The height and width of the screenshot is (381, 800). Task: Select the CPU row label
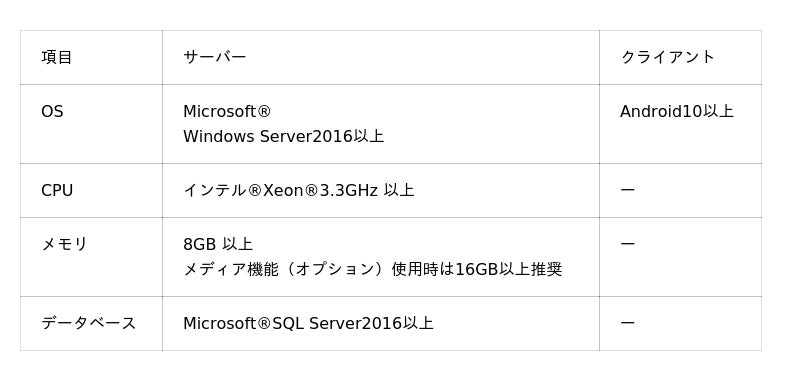tap(57, 190)
